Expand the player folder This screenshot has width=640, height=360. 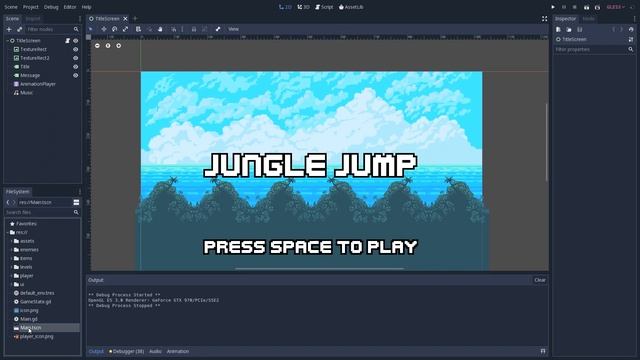(x=11, y=276)
